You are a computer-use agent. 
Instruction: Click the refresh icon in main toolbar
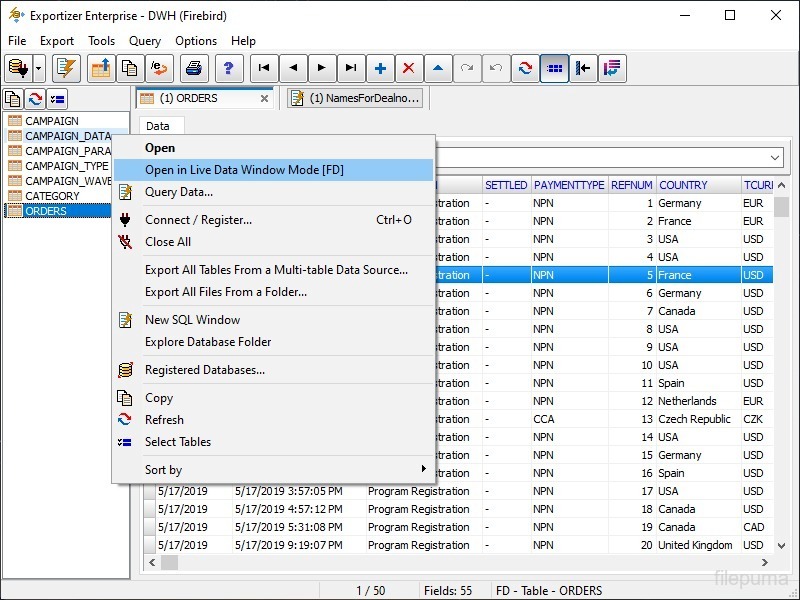tap(524, 68)
